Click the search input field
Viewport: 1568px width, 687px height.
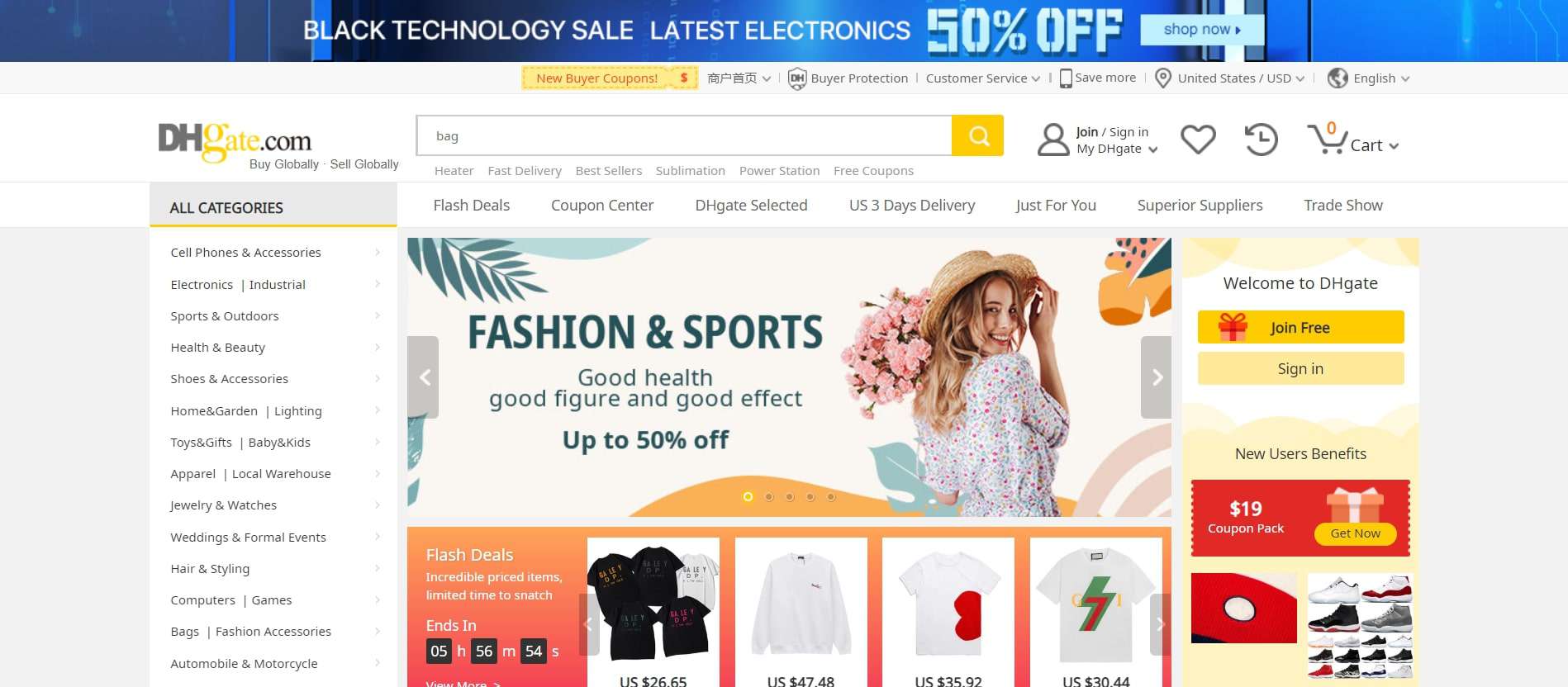click(684, 135)
